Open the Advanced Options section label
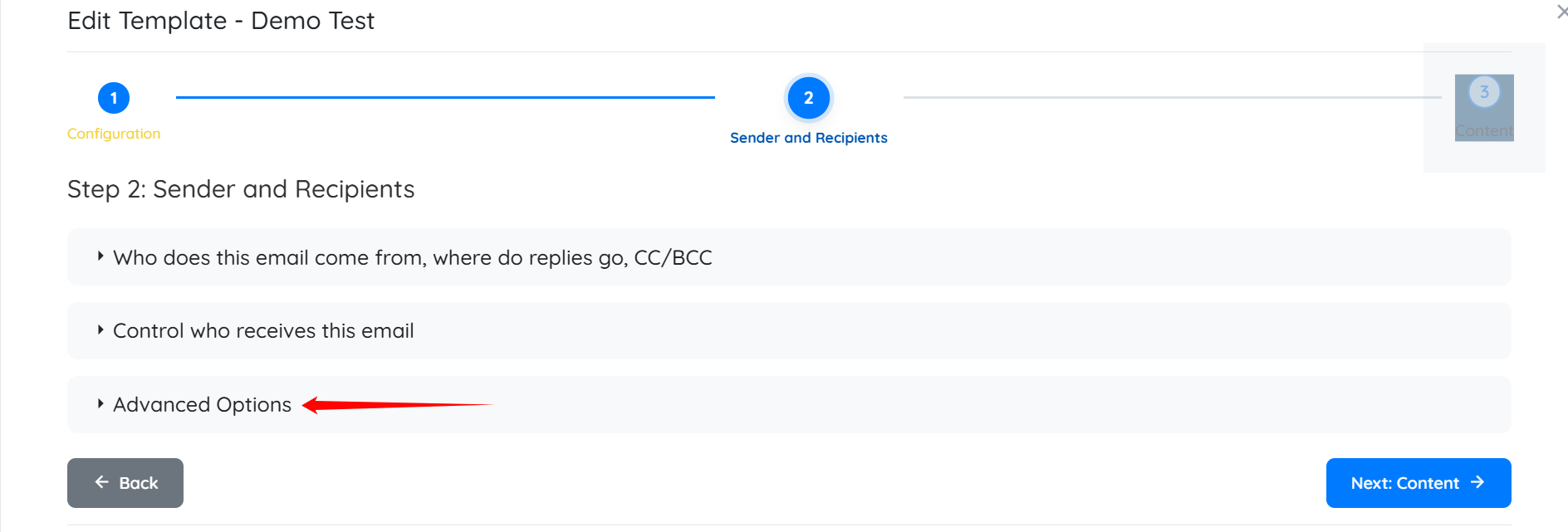 click(x=202, y=405)
